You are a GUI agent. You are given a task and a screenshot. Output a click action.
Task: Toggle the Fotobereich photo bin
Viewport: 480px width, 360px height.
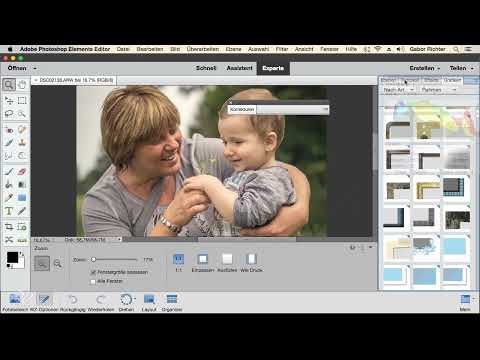[15, 302]
